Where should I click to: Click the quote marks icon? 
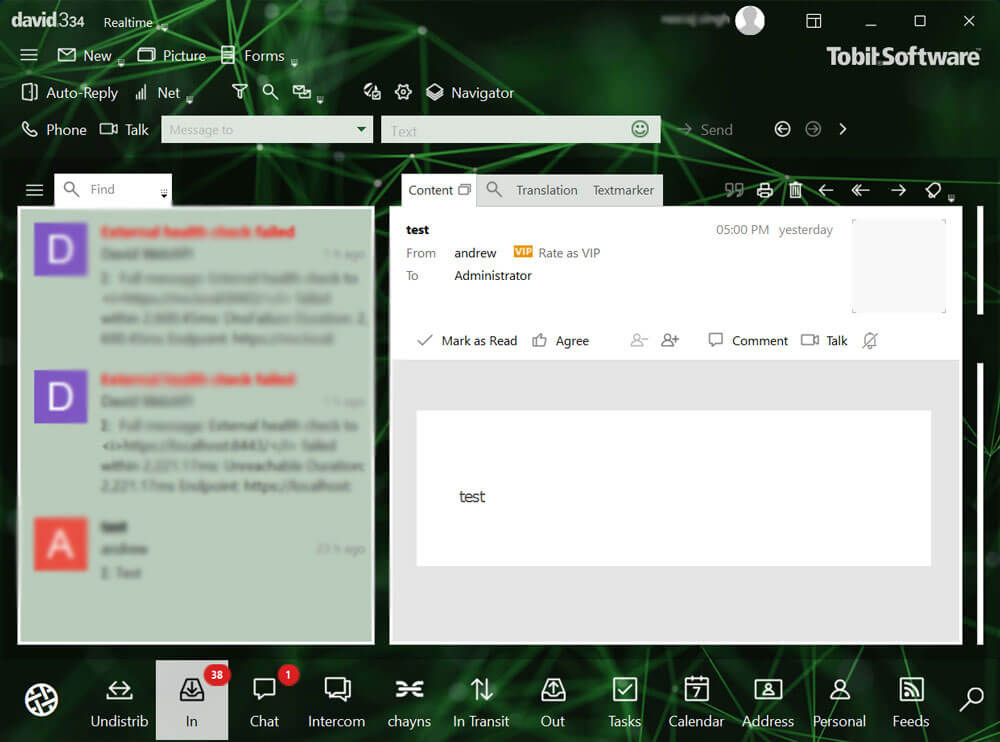(x=734, y=190)
